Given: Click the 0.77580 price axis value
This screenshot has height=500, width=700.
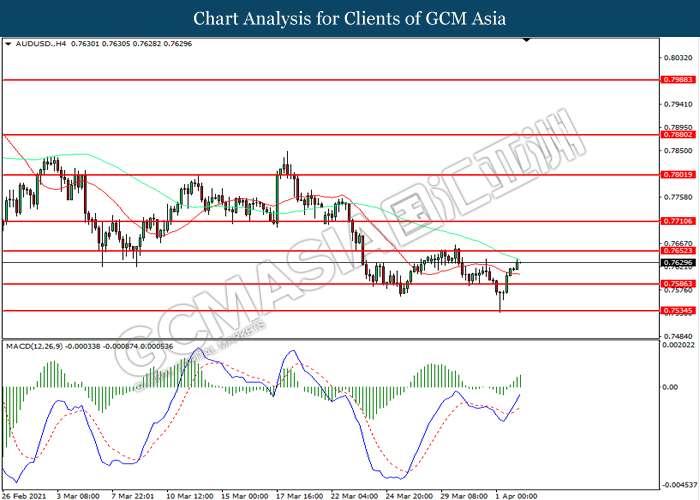Looking at the screenshot, I should point(678,197).
